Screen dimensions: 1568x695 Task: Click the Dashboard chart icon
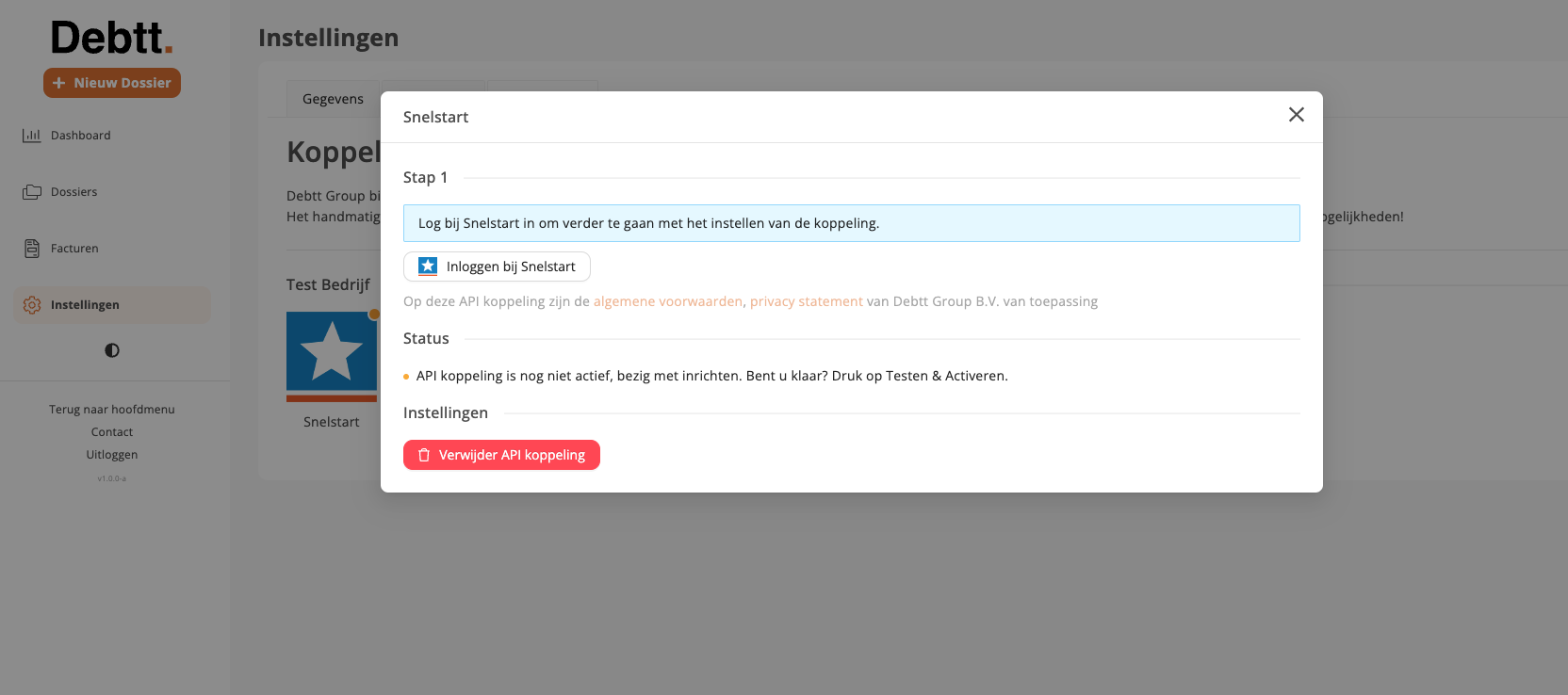point(32,136)
